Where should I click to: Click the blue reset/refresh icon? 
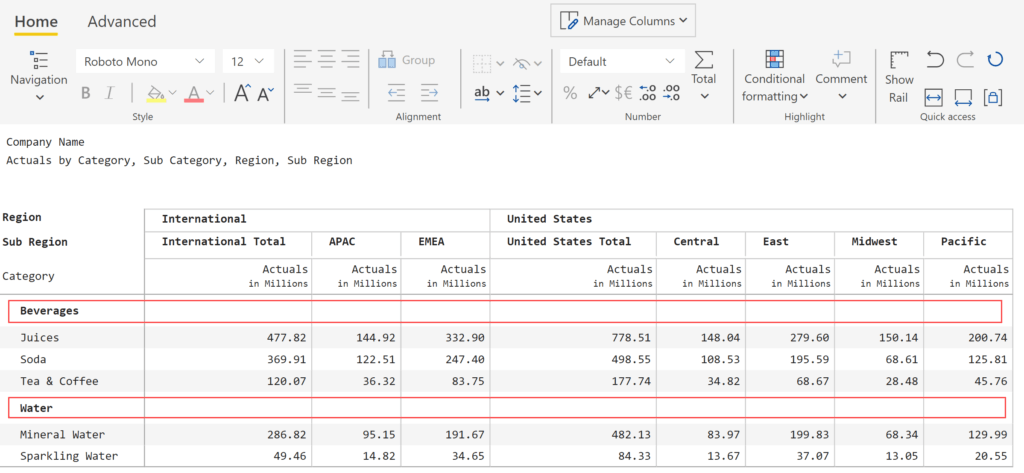(x=995, y=60)
